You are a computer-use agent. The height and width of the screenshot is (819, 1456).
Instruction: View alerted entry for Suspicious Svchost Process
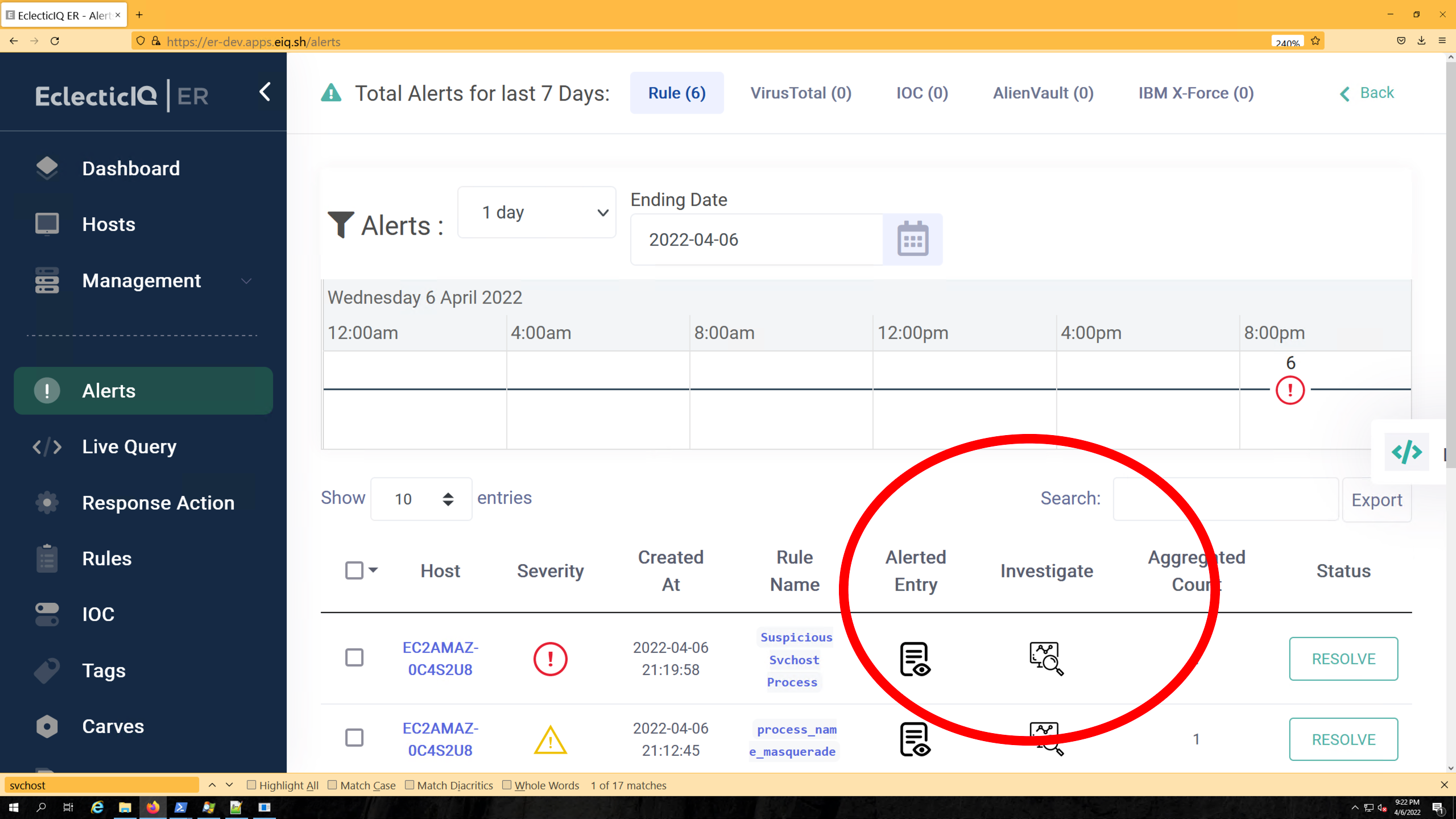[915, 659]
